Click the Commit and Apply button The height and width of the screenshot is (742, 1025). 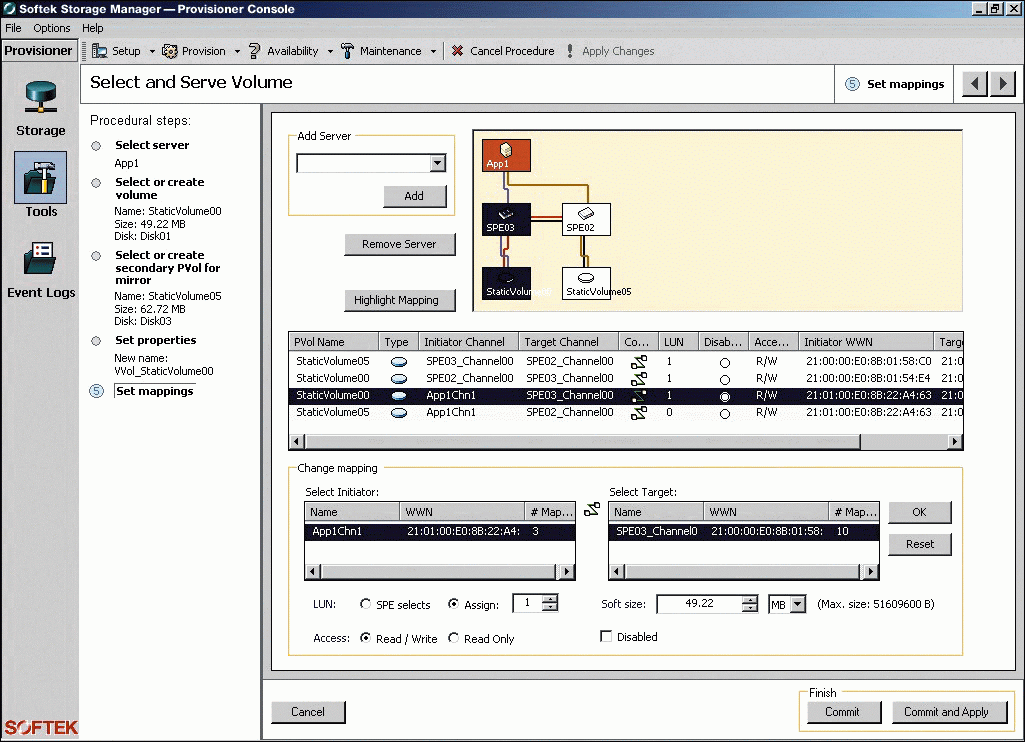pos(949,712)
